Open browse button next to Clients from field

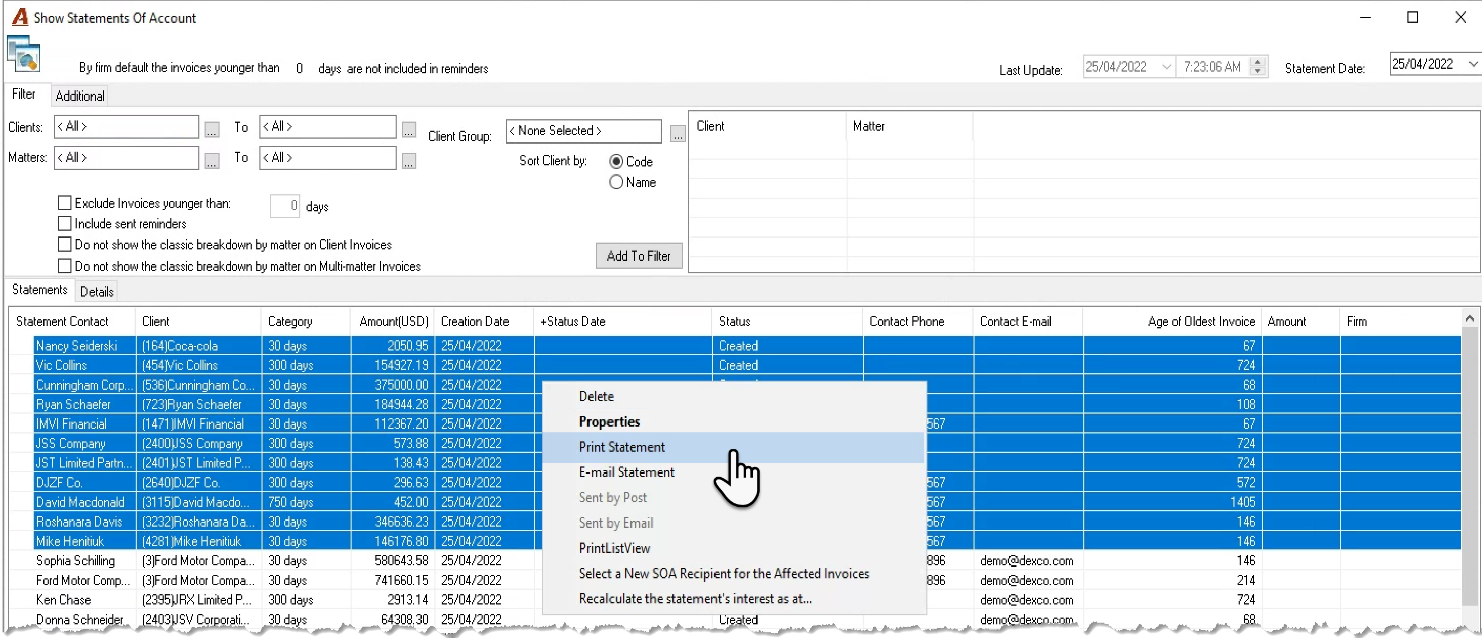[211, 129]
